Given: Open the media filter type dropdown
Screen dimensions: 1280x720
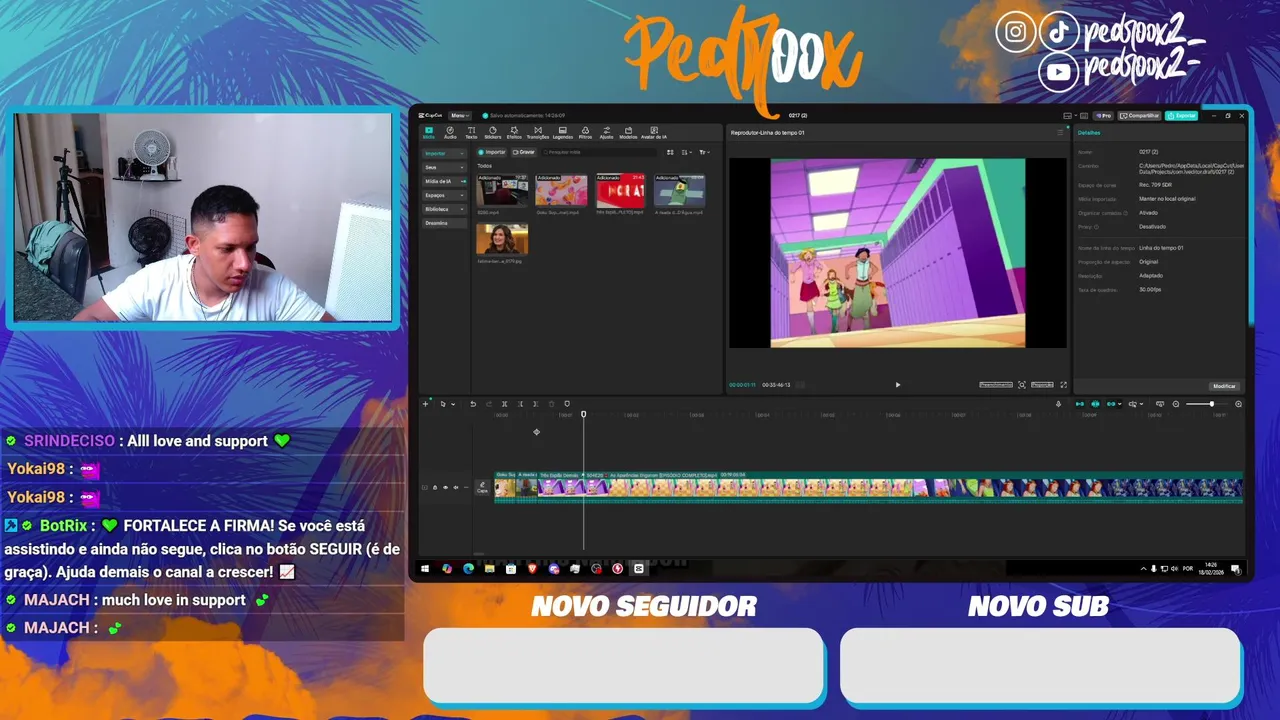Looking at the screenshot, I should pyautogui.click(x=704, y=152).
